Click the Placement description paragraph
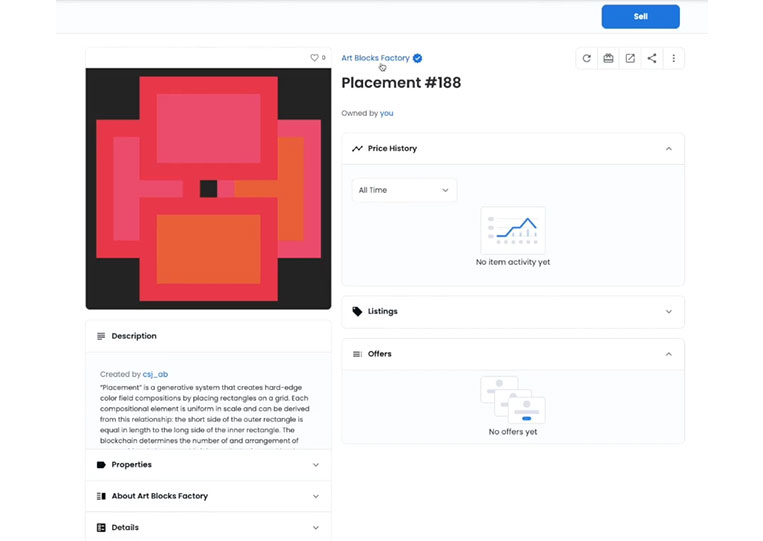This screenshot has height=541, width=763. [204, 414]
